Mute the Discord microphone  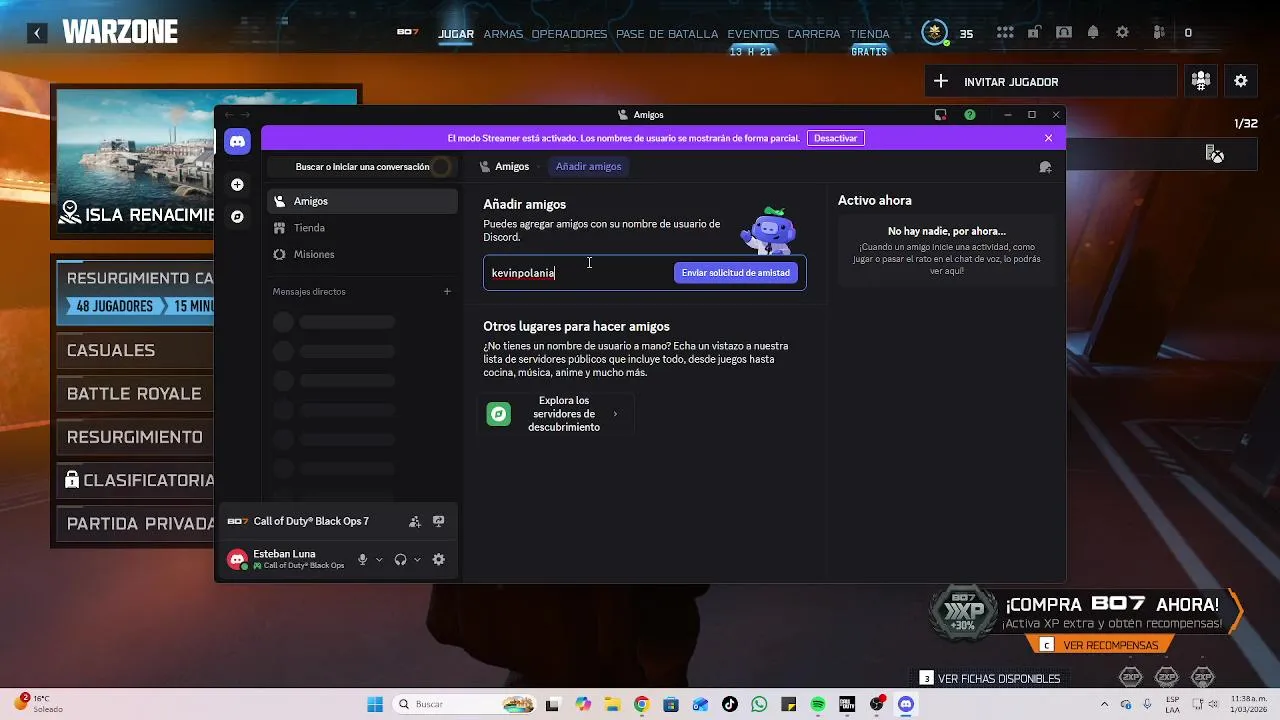coord(363,560)
